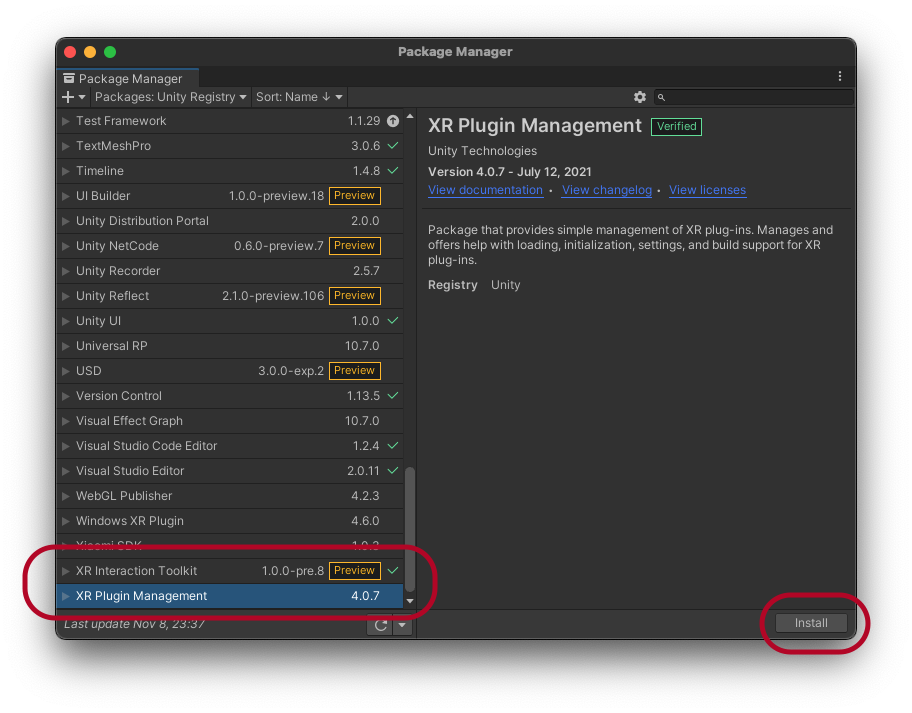Click the Verified badge next to title

point(676,127)
